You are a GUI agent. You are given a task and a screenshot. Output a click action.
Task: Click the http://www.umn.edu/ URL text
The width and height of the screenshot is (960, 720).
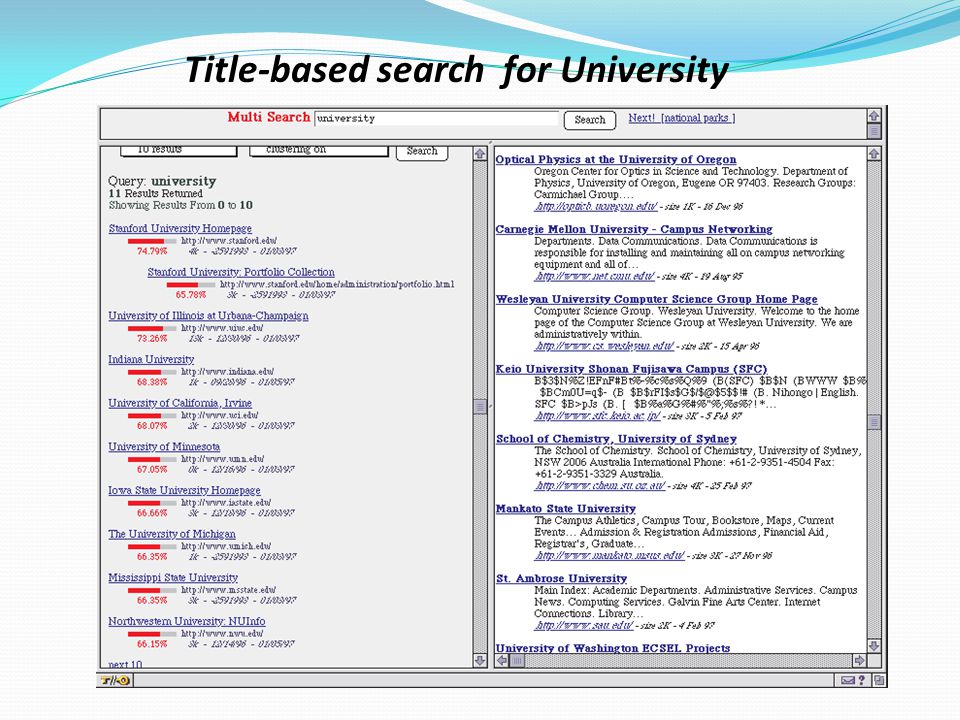[222, 459]
